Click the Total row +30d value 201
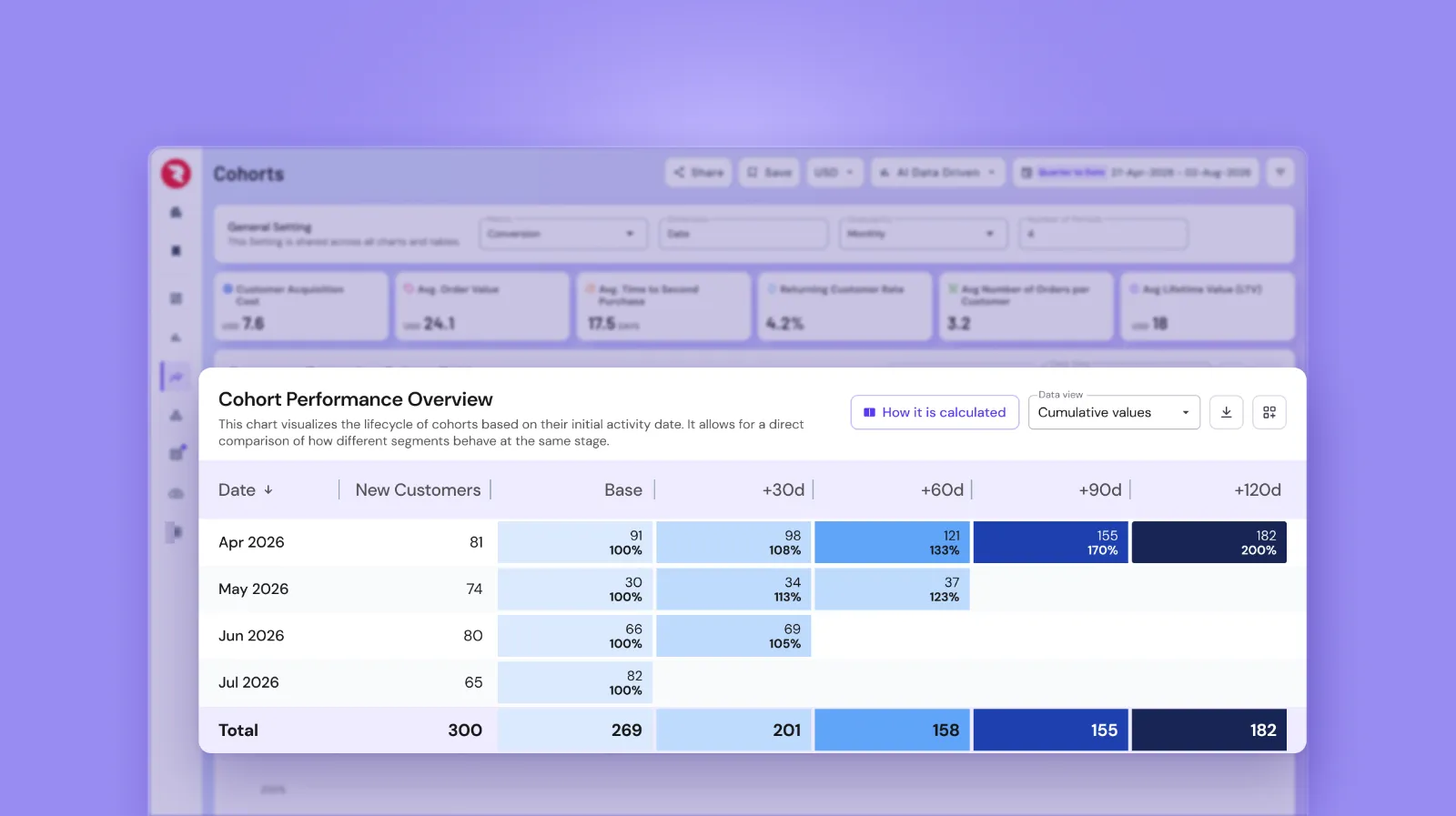Screen dimensions: 1456x816 click(x=787, y=730)
